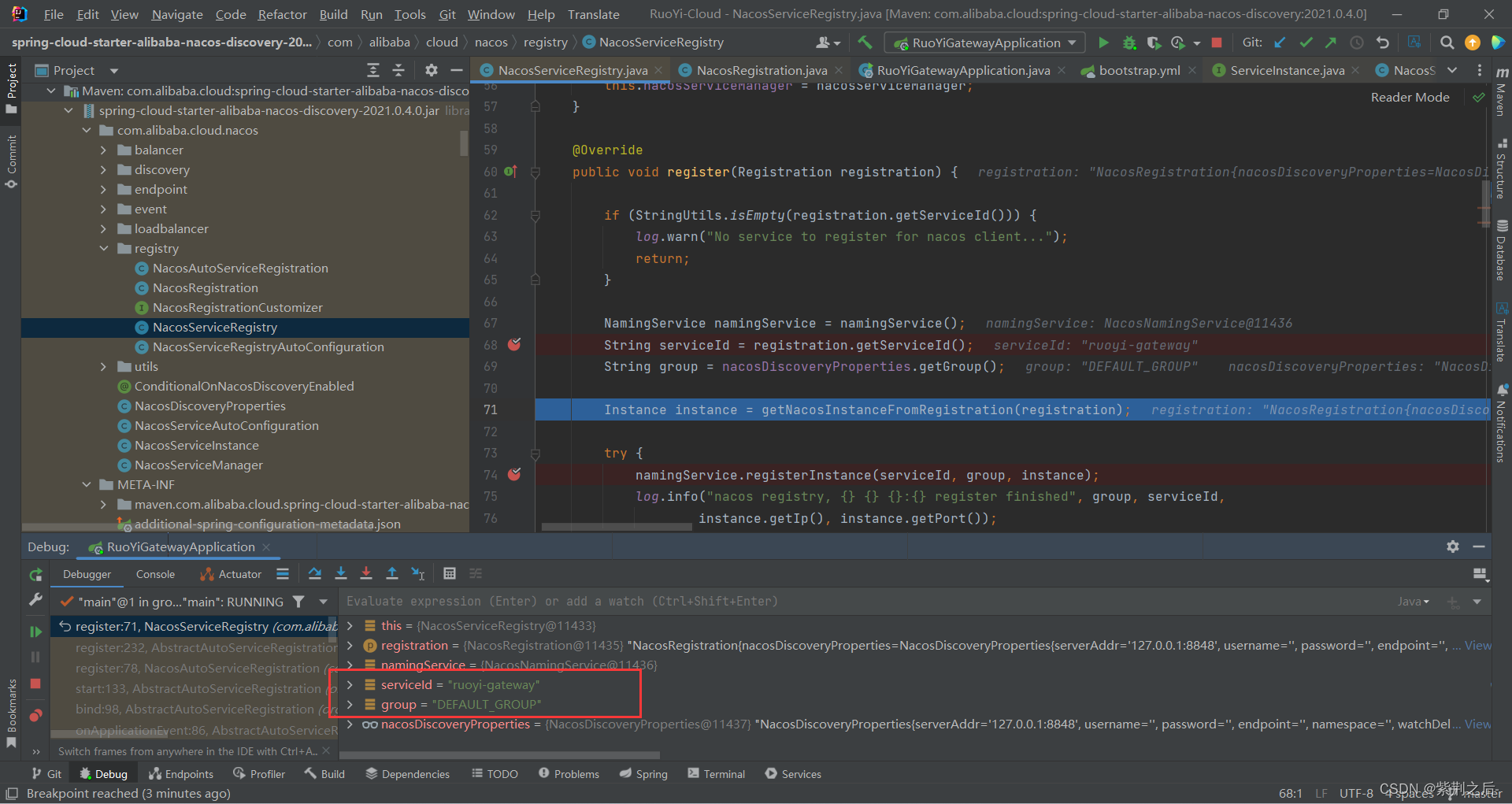Viewport: 1512px width, 804px height.
Task: Open Search Everywhere magnifier icon
Action: 1447,43
